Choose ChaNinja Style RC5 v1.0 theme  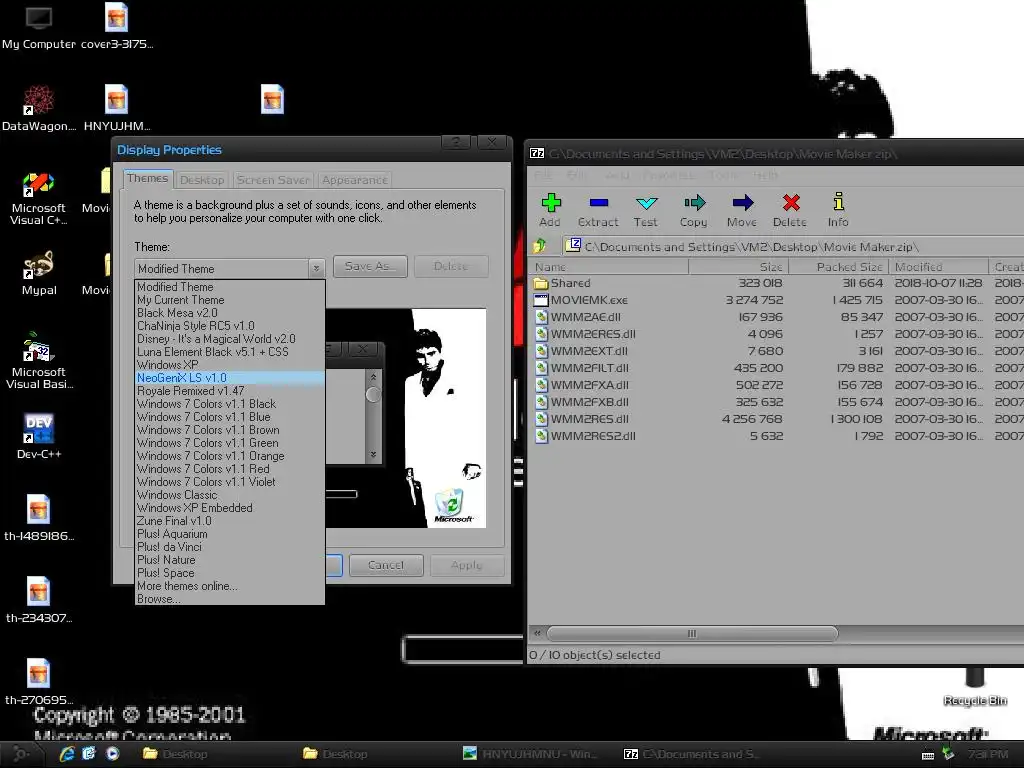pyautogui.click(x=230, y=326)
